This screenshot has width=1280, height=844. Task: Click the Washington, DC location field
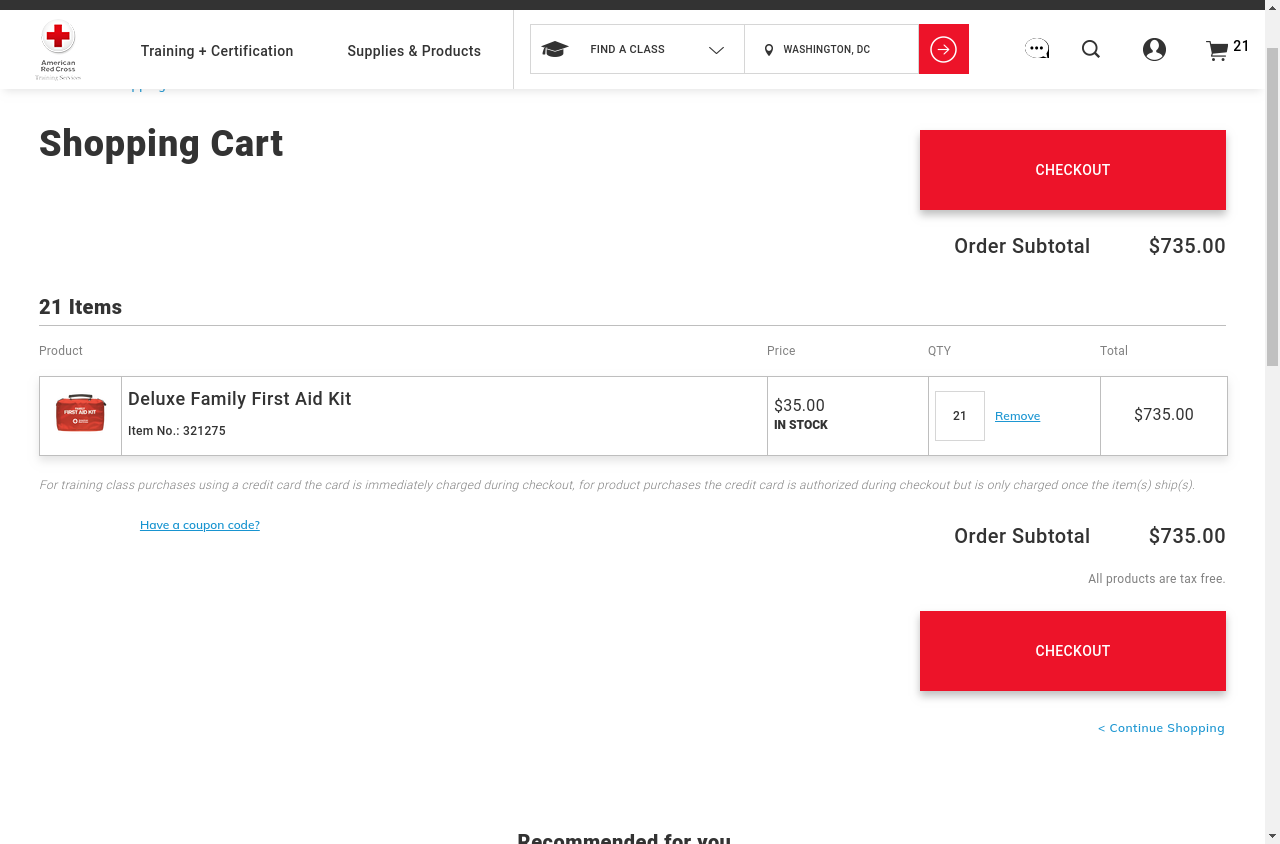[x=838, y=49]
